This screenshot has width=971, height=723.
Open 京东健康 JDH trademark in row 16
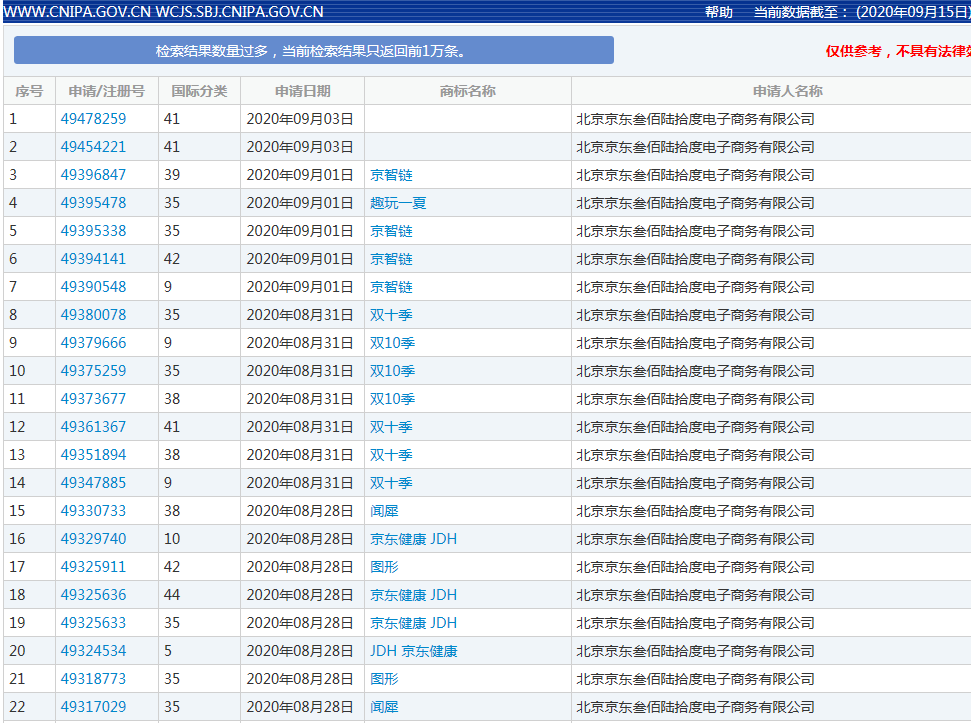tap(414, 539)
